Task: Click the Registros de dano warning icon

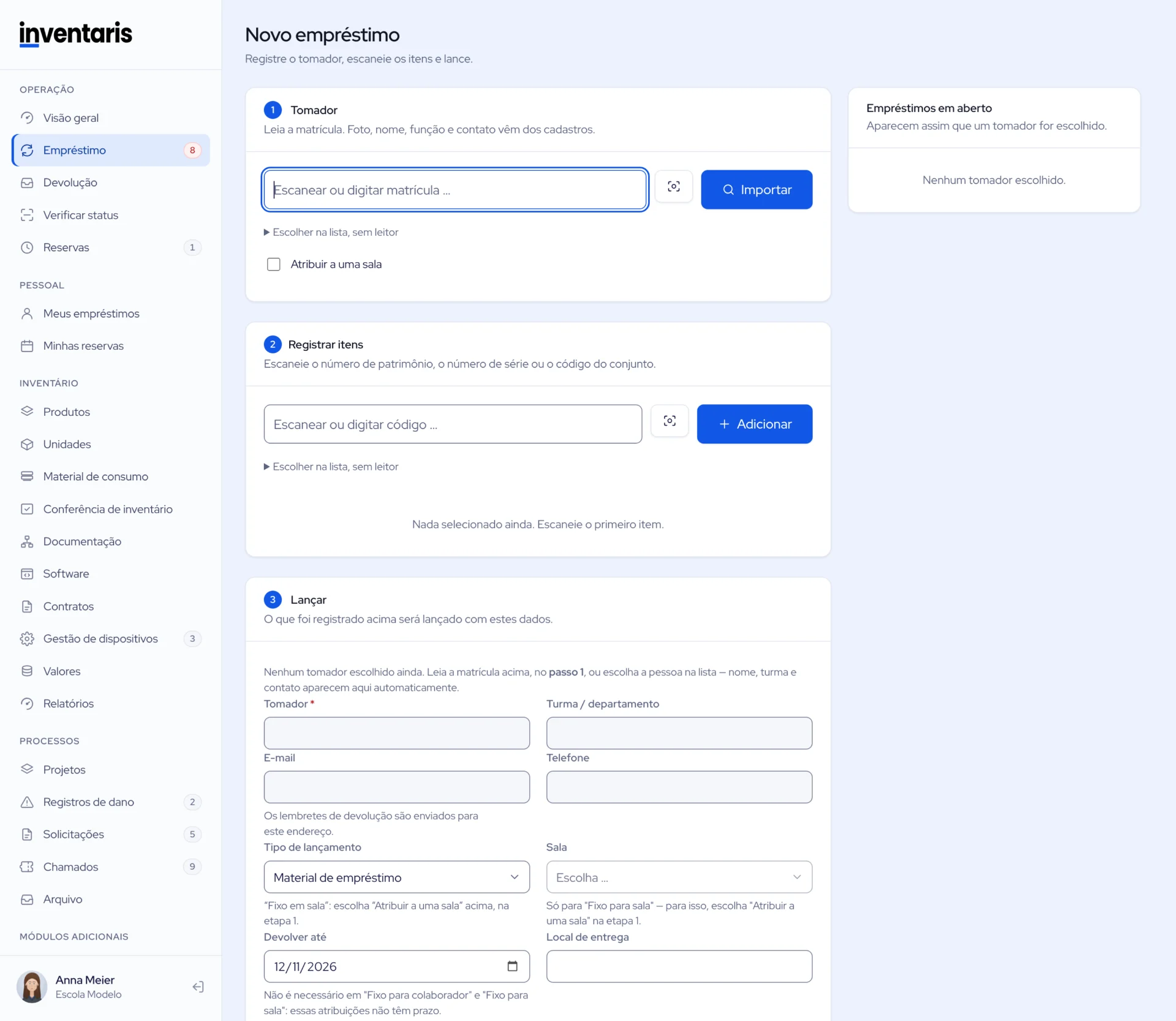Action: tap(27, 802)
